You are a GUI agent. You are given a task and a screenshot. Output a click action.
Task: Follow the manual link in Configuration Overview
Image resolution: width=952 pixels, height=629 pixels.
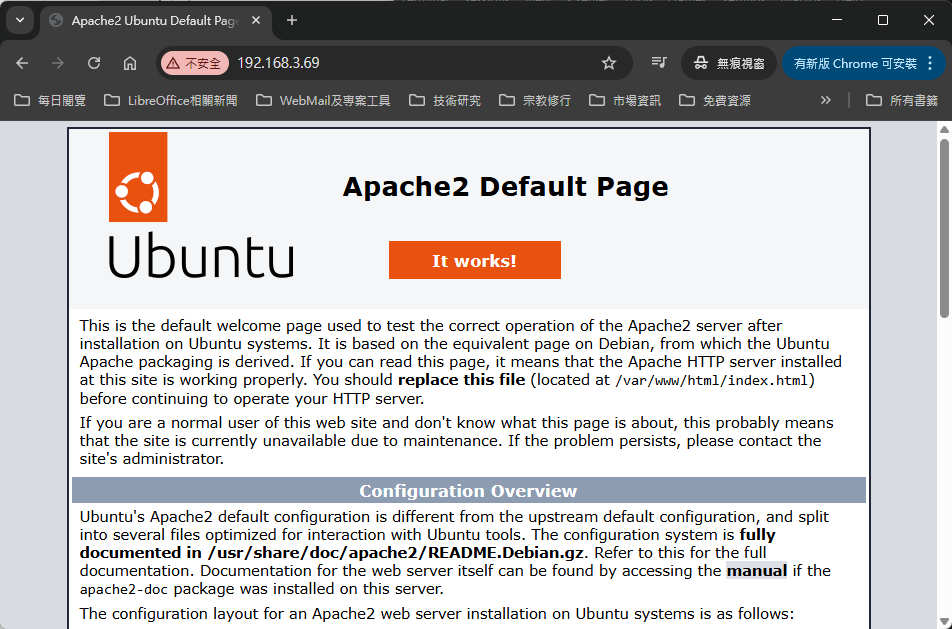pyautogui.click(x=757, y=571)
